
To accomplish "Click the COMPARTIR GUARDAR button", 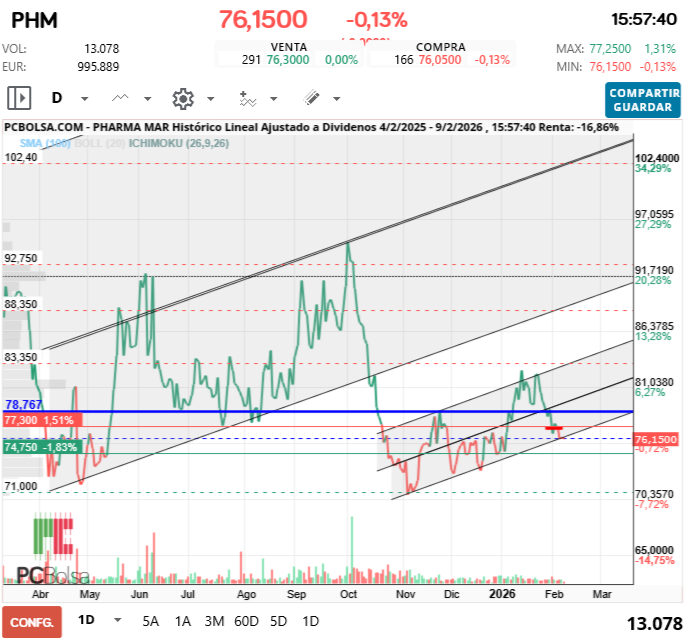I will [644, 99].
